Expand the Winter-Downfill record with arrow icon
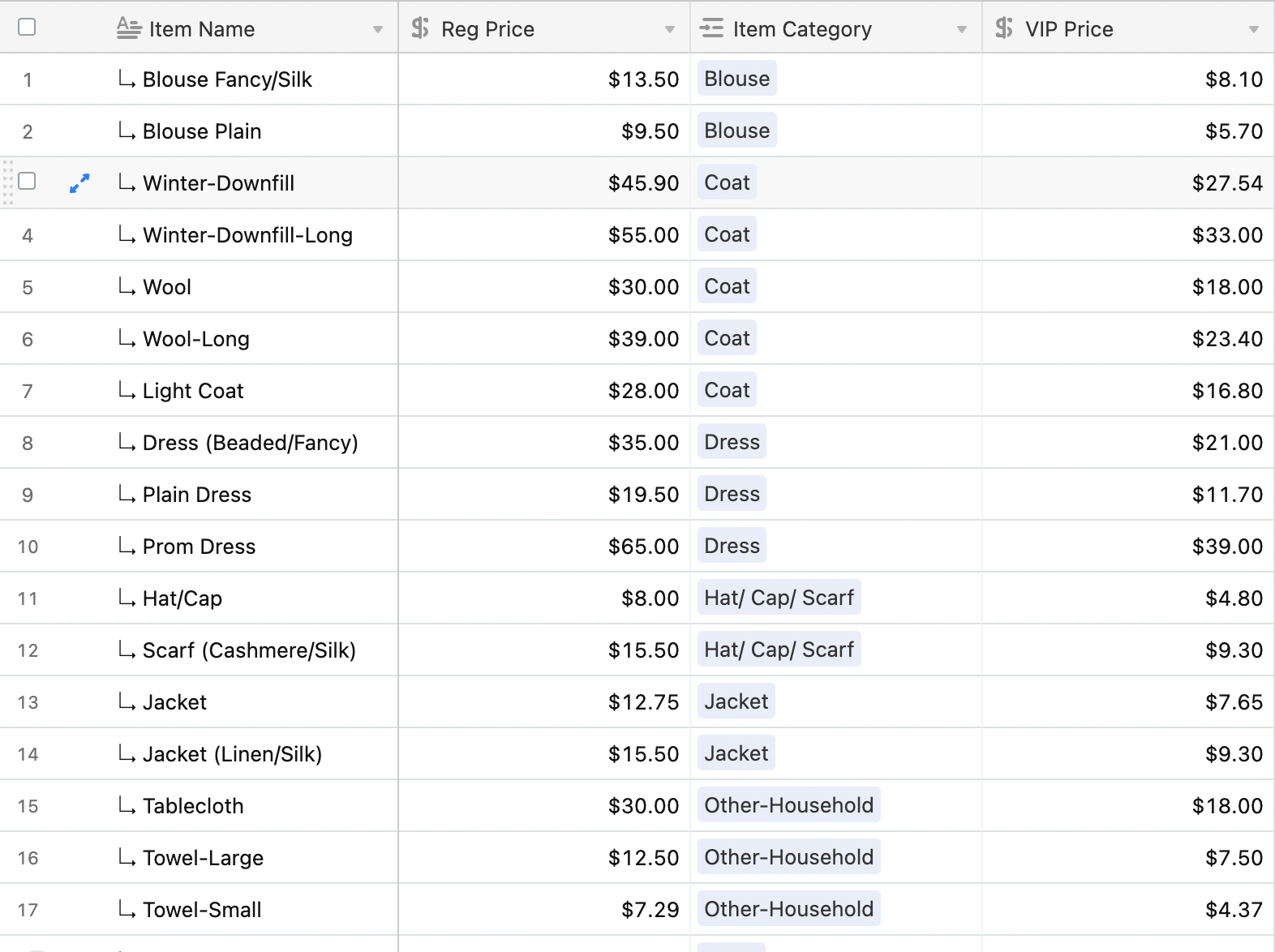This screenshot has height=952, width=1275. tap(79, 183)
